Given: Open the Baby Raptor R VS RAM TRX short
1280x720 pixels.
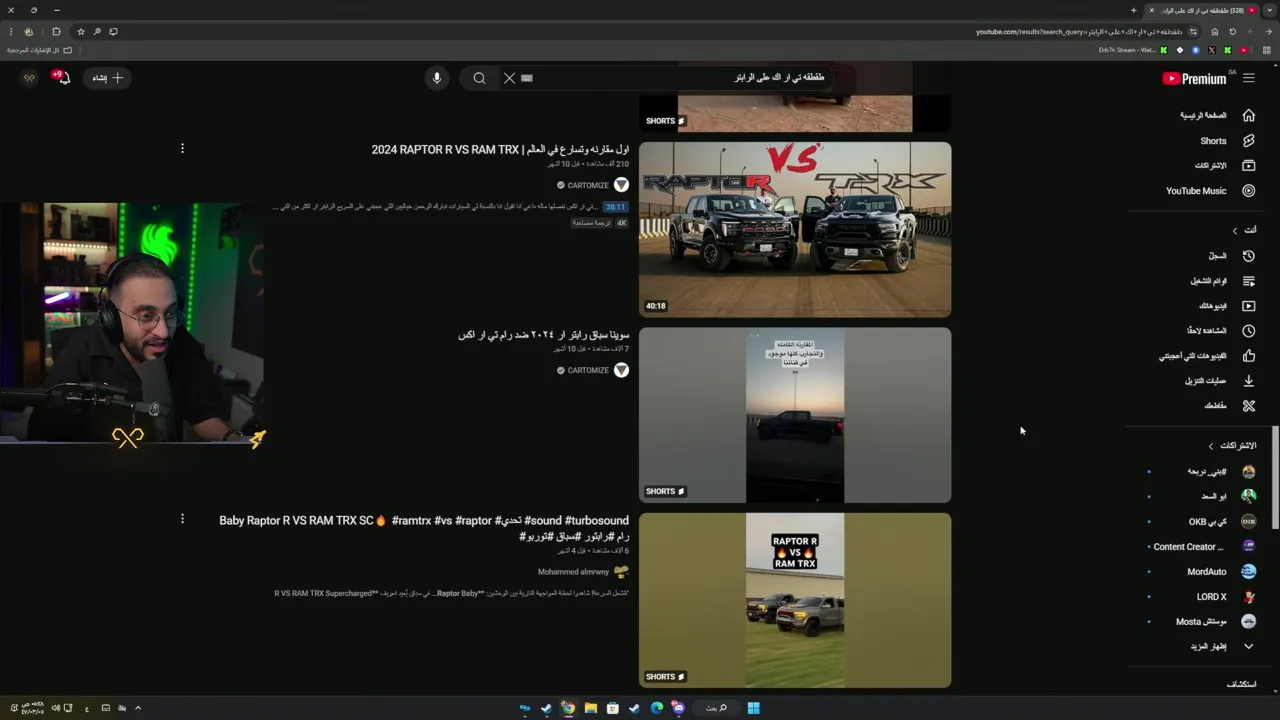Looking at the screenshot, I should 795,600.
